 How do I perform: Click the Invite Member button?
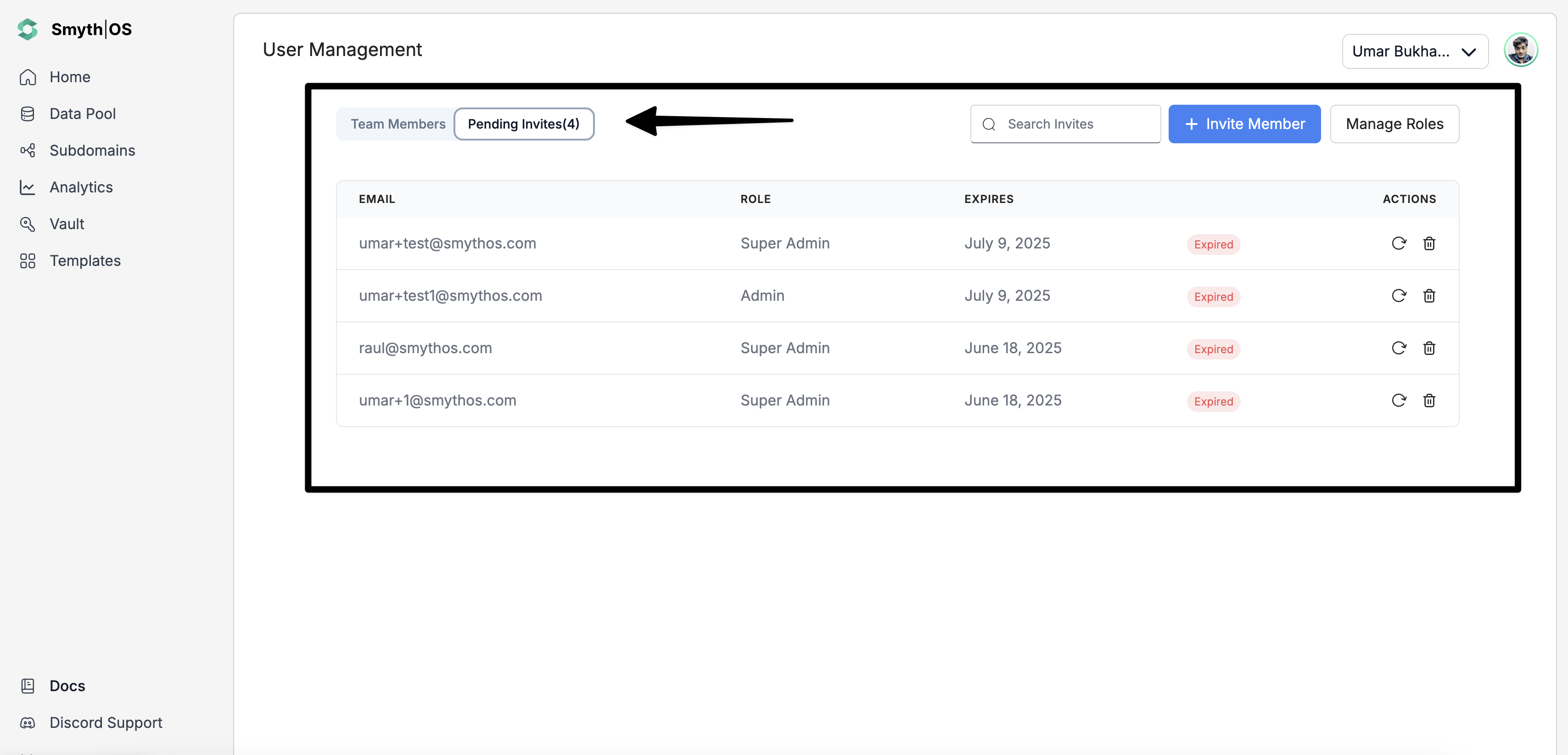click(x=1244, y=124)
